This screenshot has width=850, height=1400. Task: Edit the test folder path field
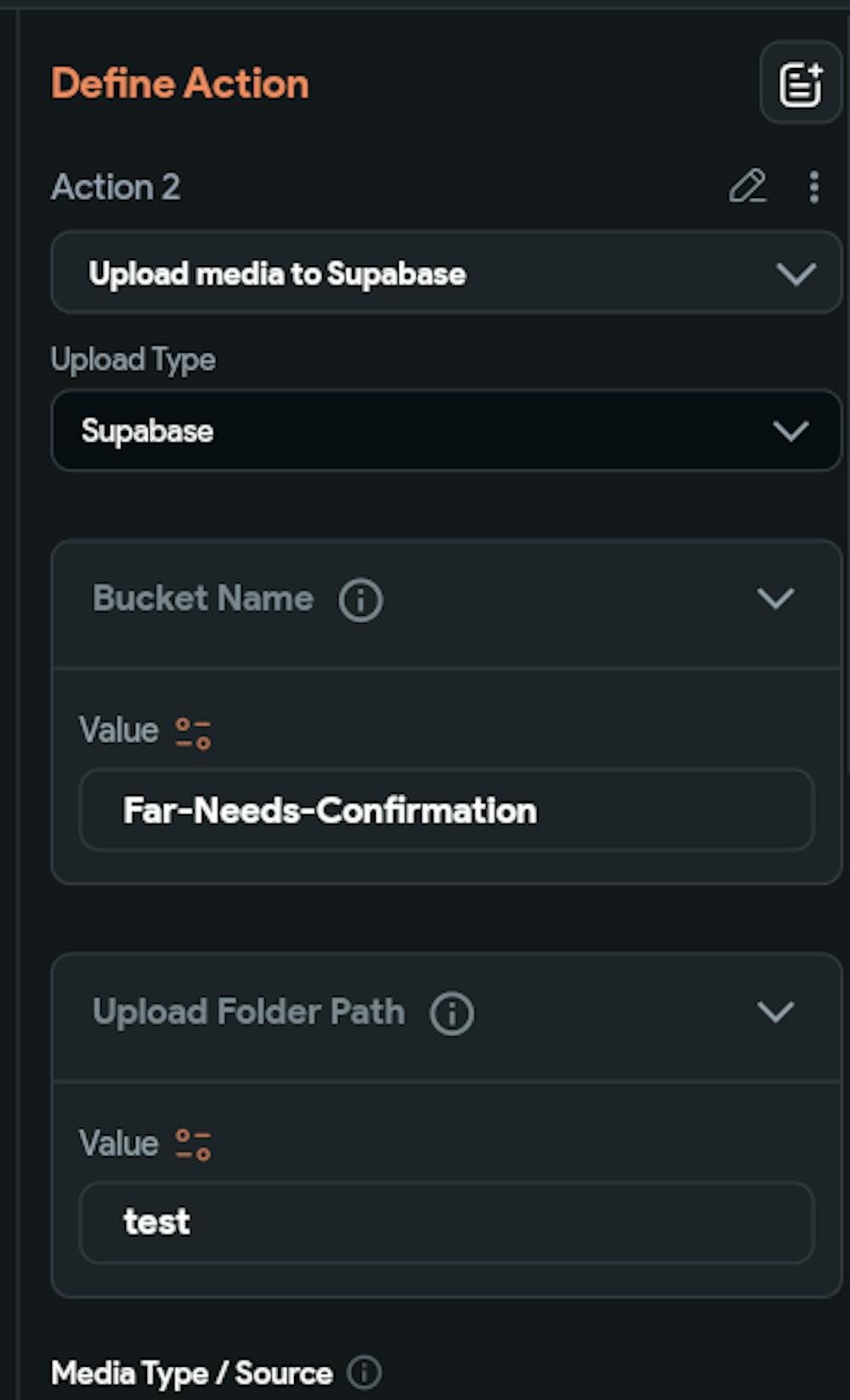pyautogui.click(x=446, y=1221)
